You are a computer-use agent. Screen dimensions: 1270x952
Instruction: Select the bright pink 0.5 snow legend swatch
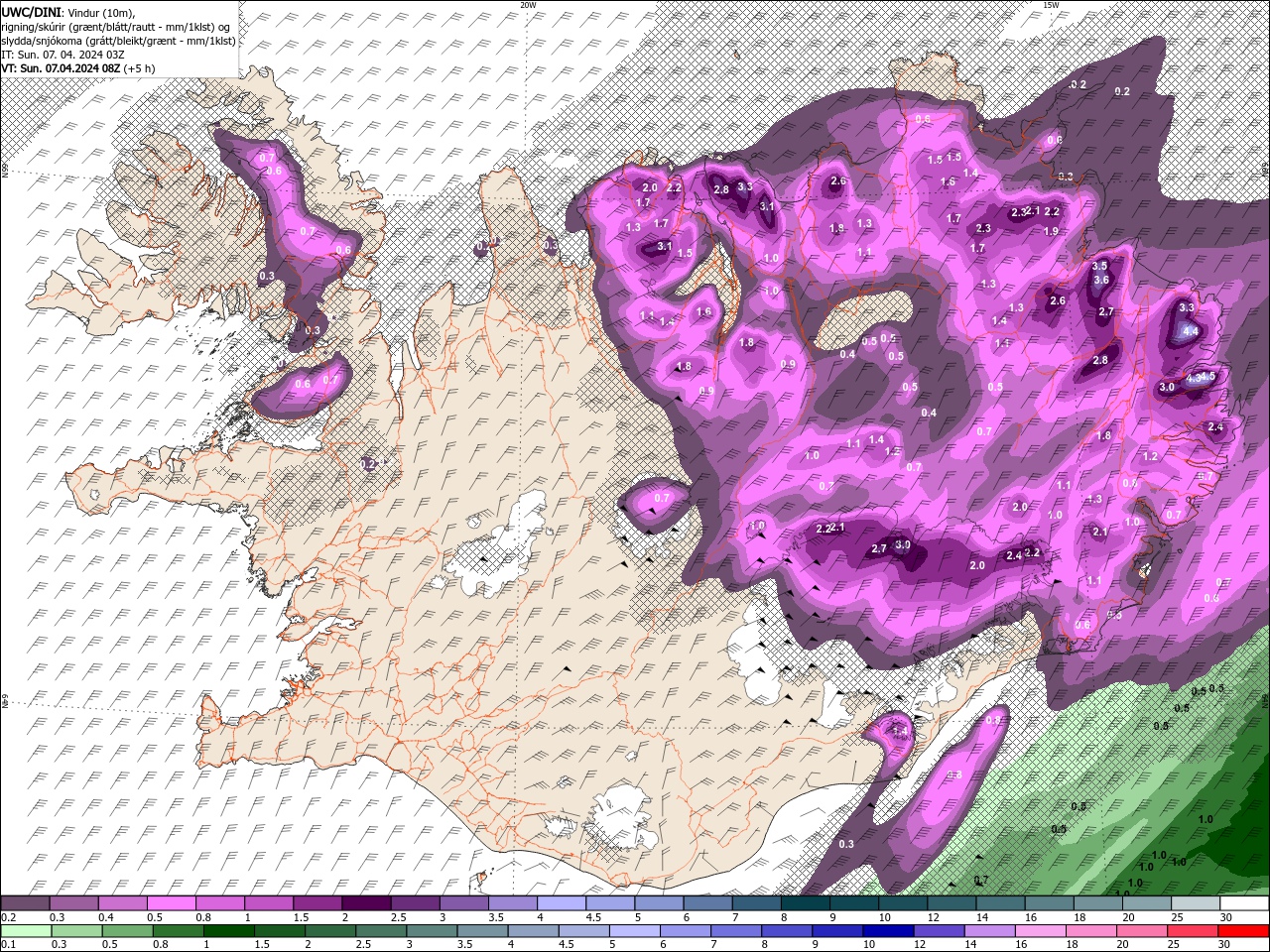point(171,903)
